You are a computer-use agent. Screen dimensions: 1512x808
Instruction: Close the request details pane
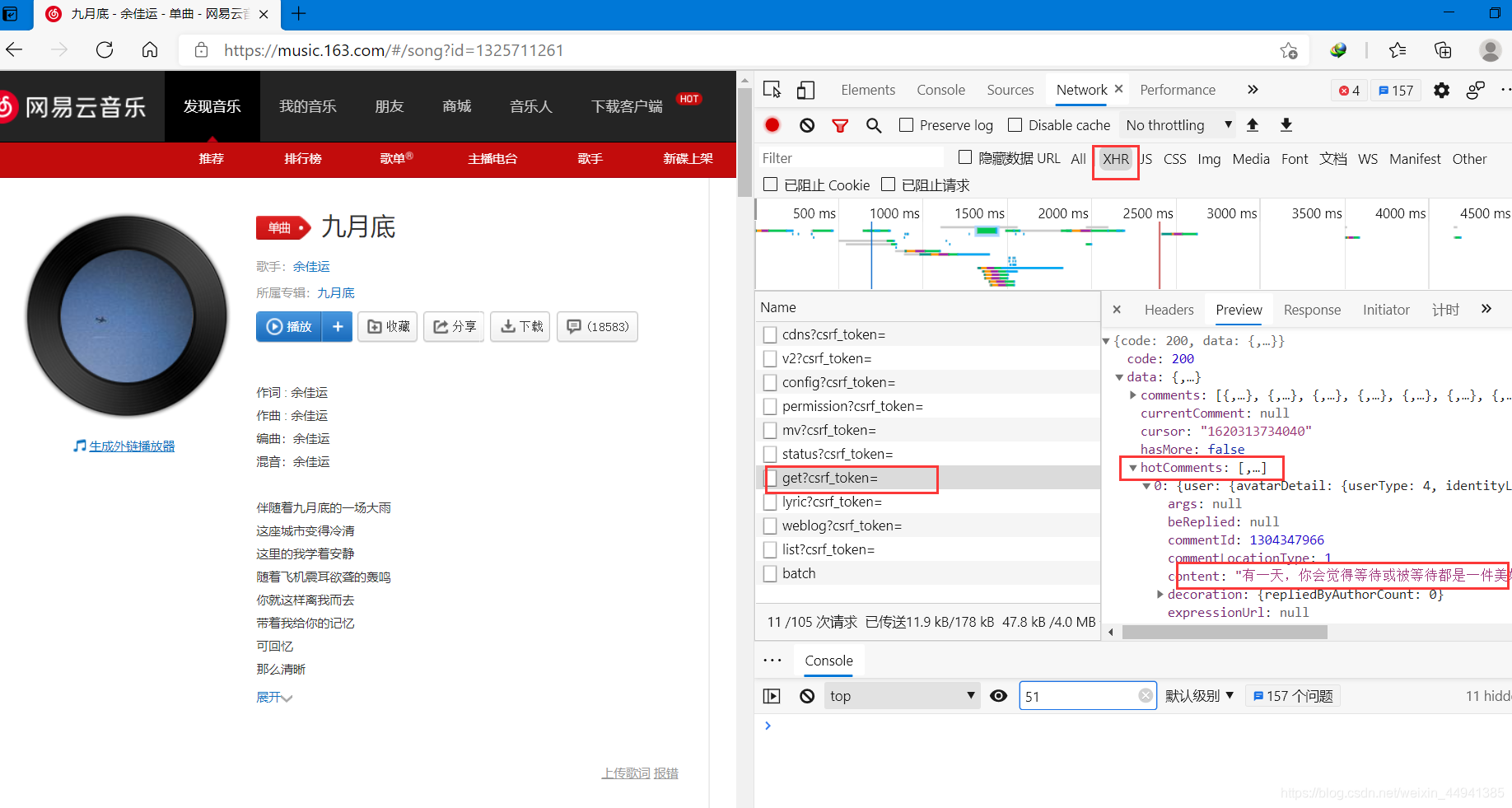pyautogui.click(x=1117, y=310)
